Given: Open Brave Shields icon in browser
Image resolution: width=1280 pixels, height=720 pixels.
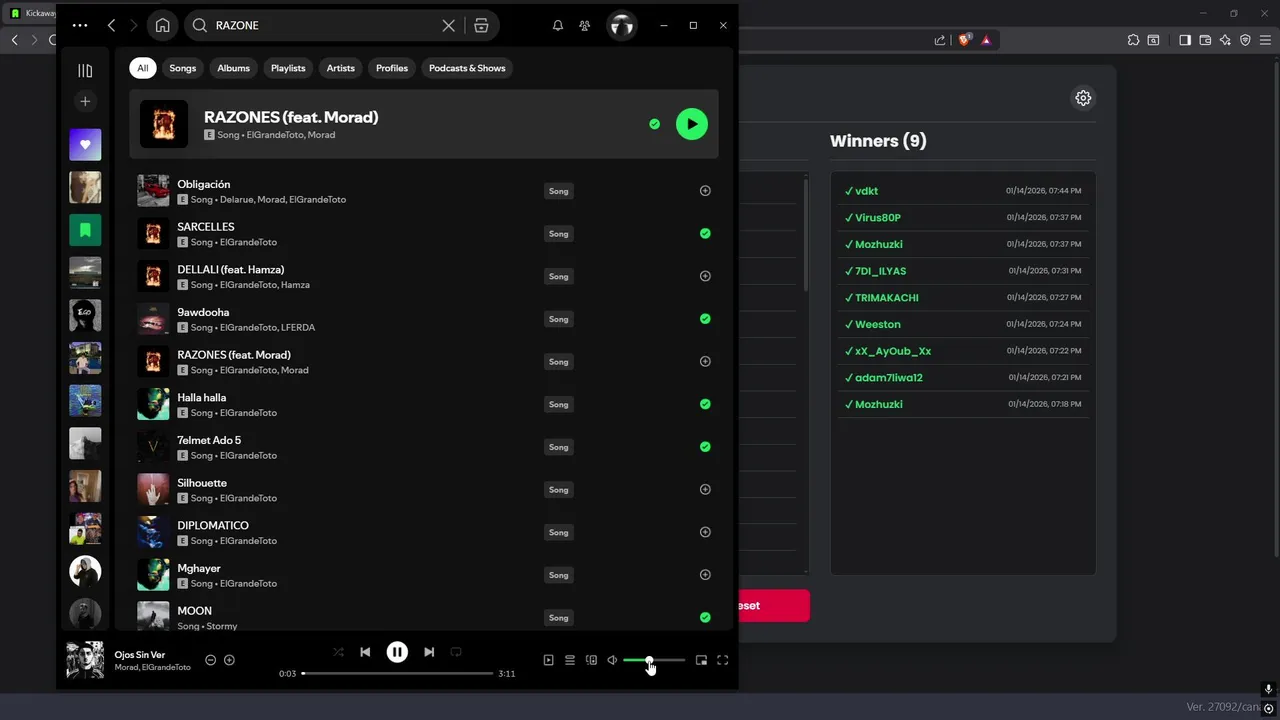Looking at the screenshot, I should click(965, 40).
